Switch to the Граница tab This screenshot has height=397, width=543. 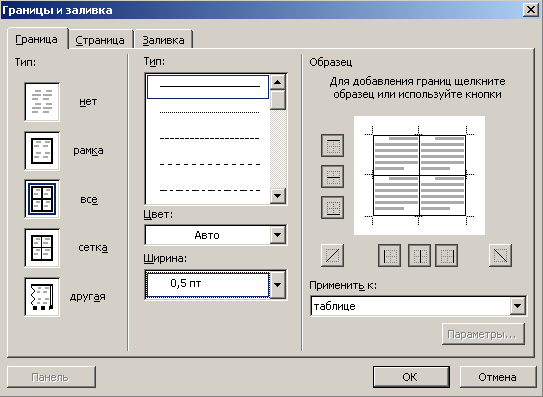(37, 39)
